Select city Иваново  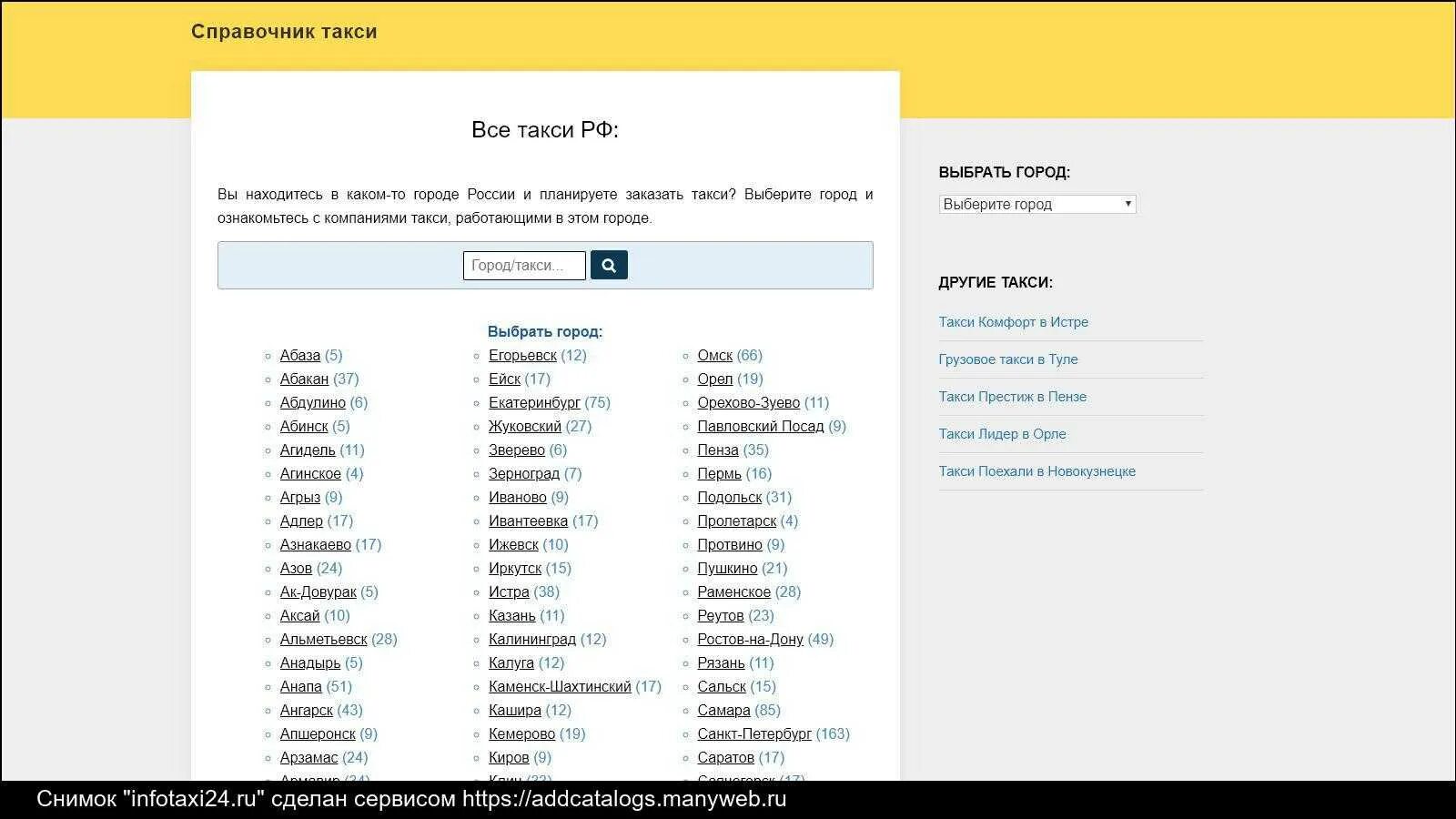(x=518, y=498)
